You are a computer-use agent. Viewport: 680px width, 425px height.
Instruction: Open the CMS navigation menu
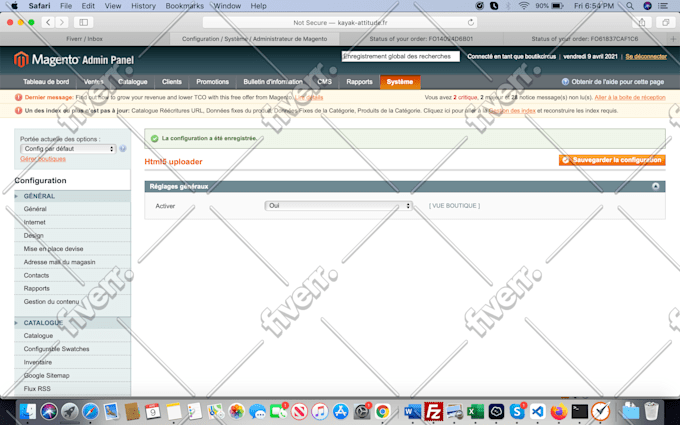point(324,82)
